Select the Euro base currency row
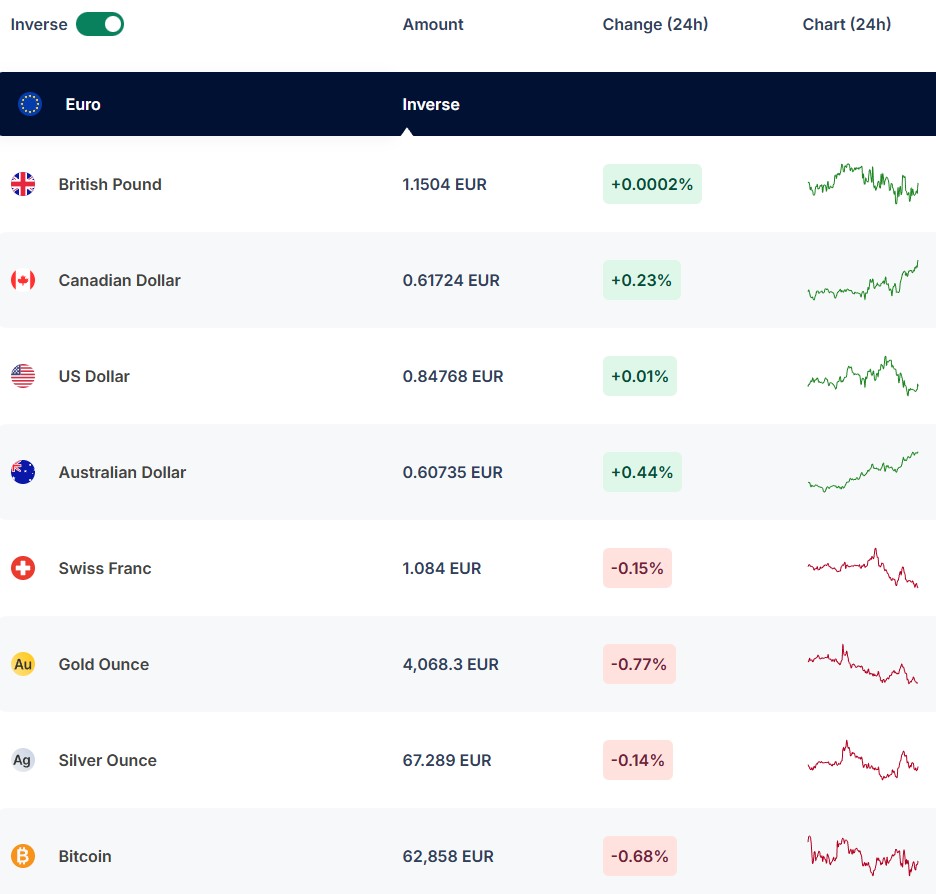Image resolution: width=936 pixels, height=894 pixels. 200,104
